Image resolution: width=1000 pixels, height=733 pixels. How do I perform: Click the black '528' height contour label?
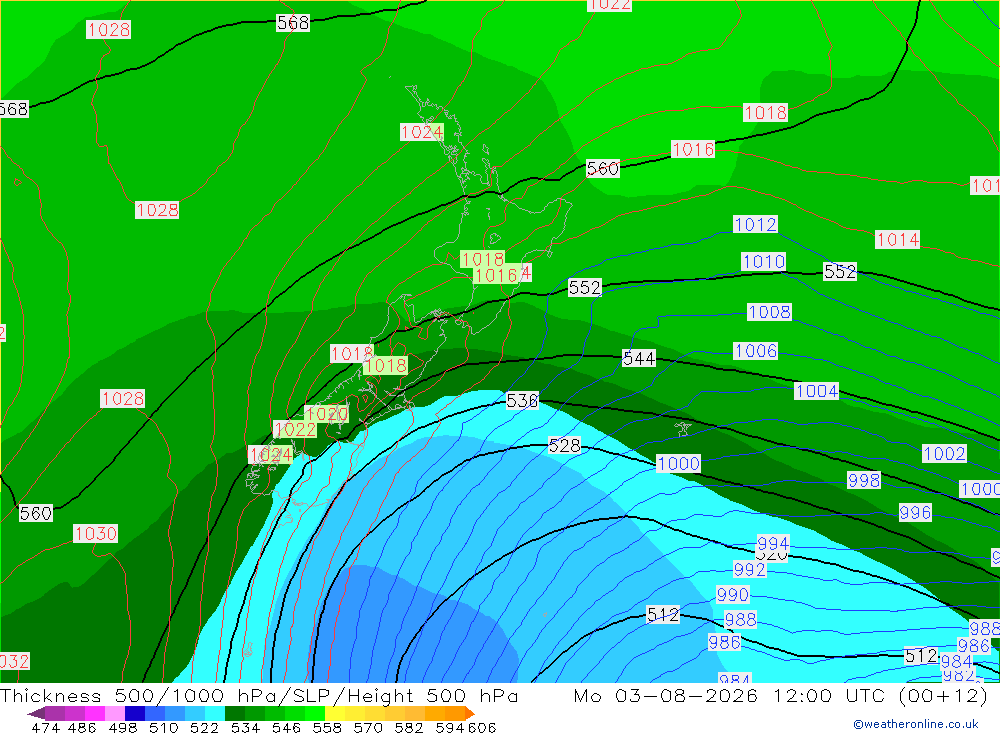coord(564,445)
